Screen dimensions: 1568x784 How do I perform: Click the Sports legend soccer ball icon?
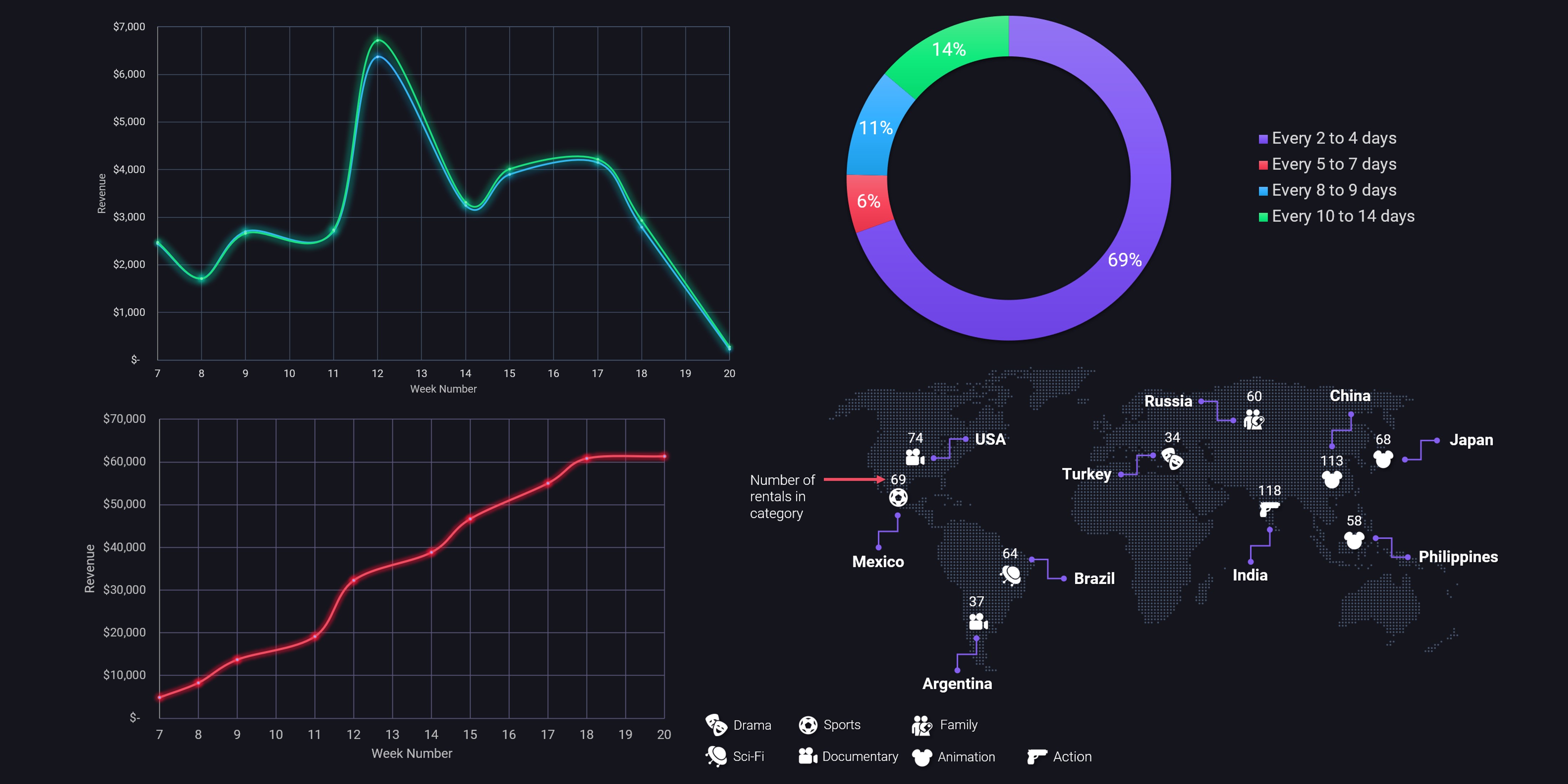point(808,725)
